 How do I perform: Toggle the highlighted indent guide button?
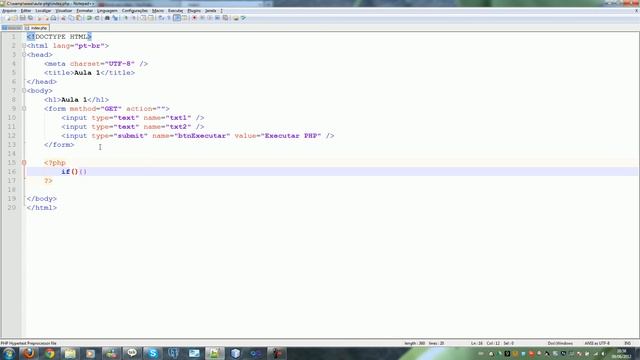(177, 18)
